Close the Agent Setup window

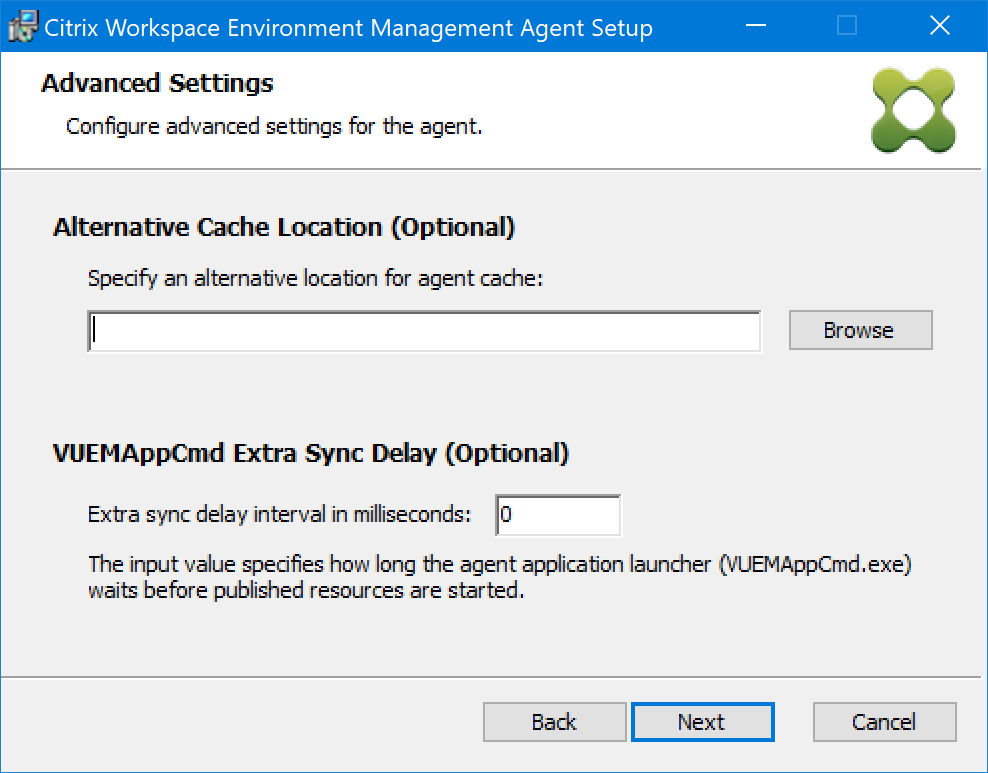(939, 27)
